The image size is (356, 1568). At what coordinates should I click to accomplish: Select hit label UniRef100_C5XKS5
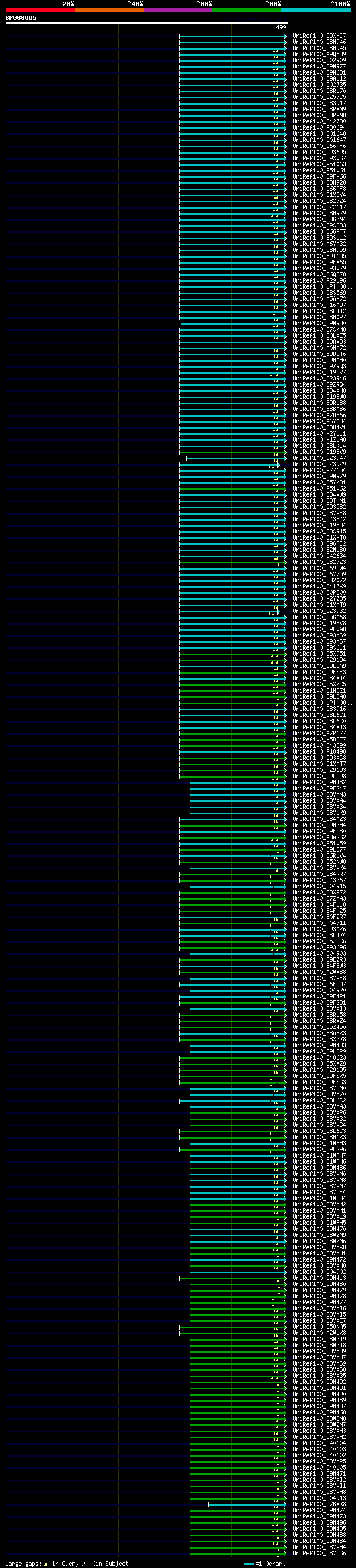pos(319,685)
